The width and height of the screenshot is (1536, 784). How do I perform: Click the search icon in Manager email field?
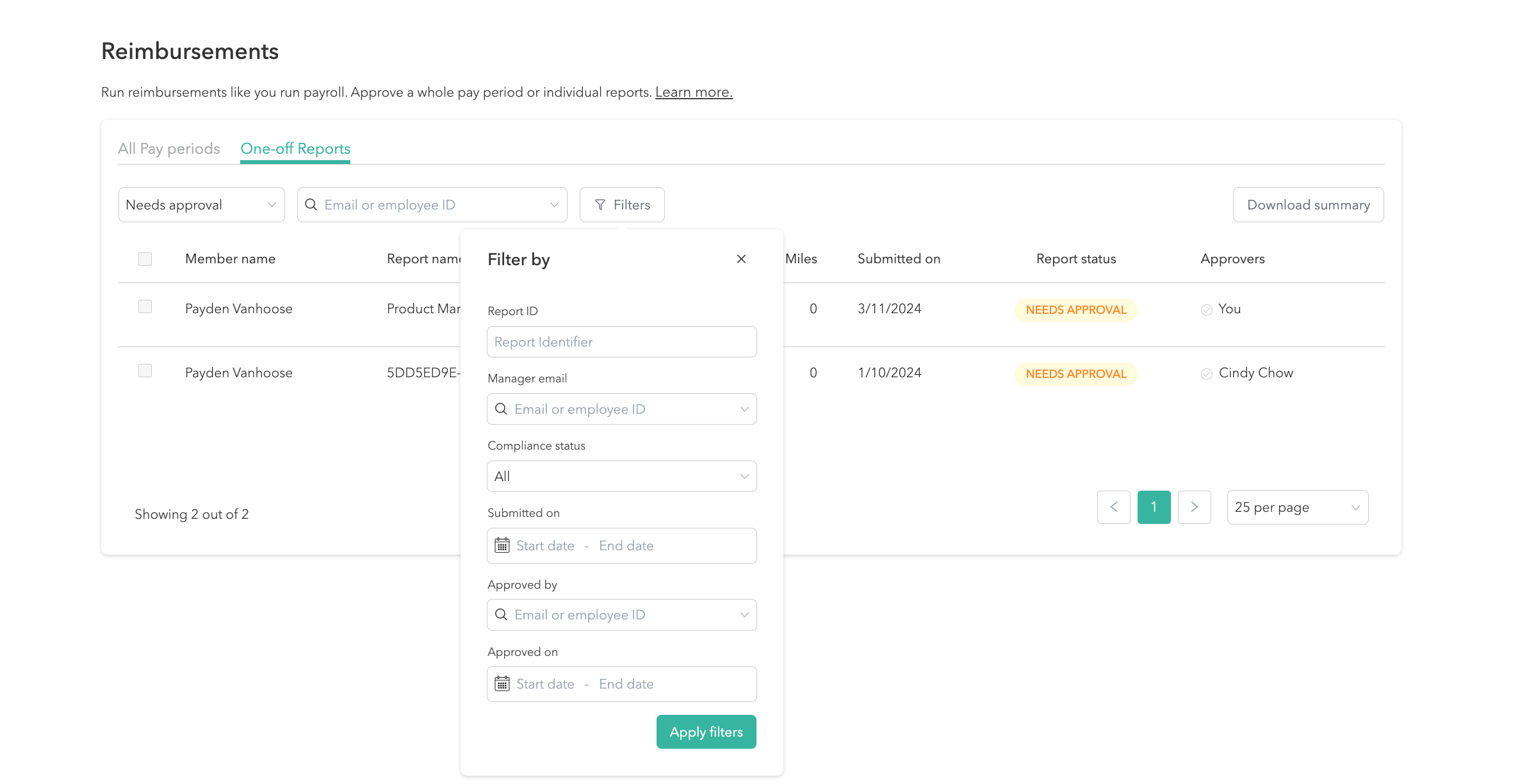tap(502, 409)
